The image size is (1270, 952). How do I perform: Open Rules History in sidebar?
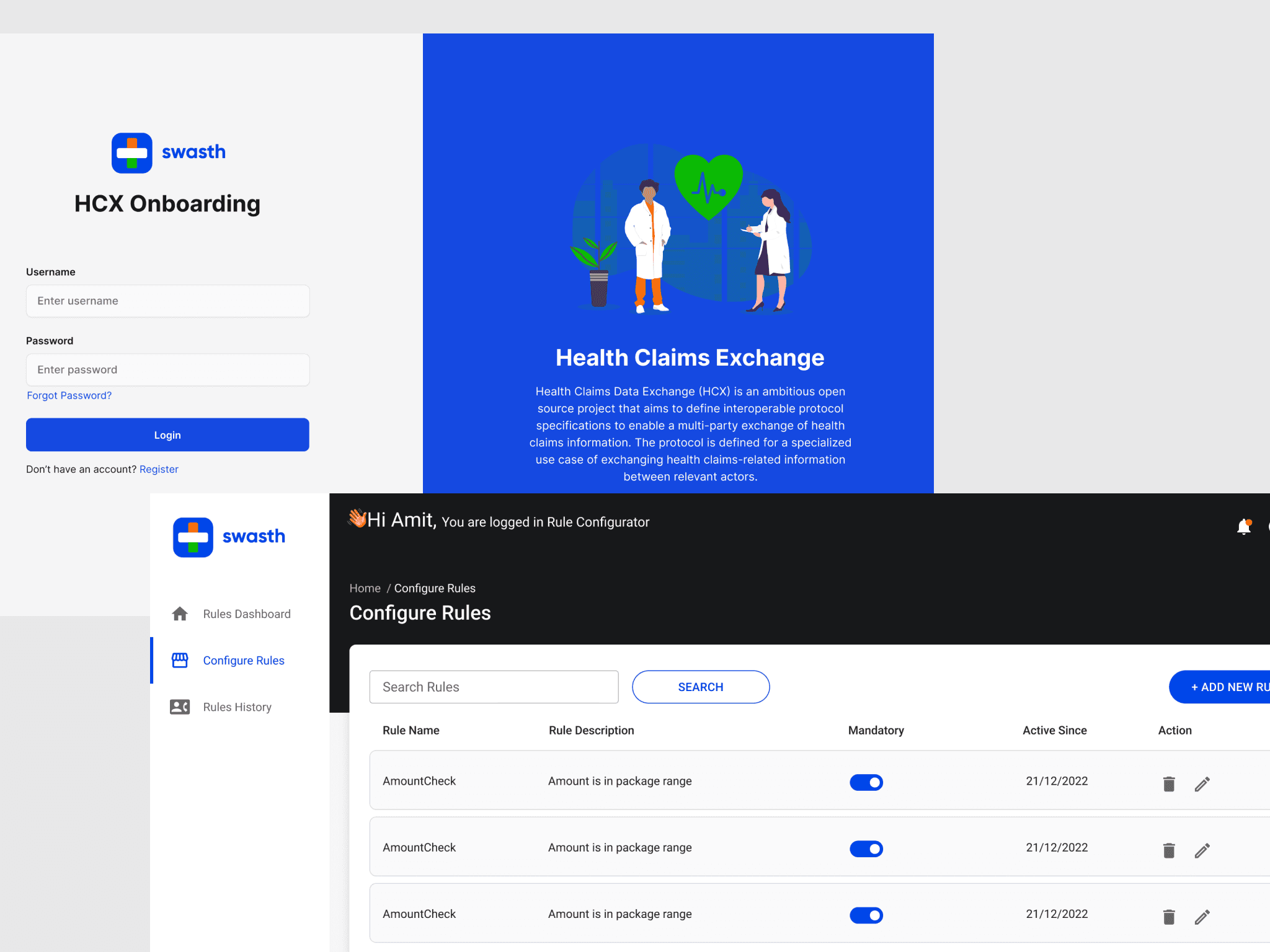pyautogui.click(x=237, y=707)
